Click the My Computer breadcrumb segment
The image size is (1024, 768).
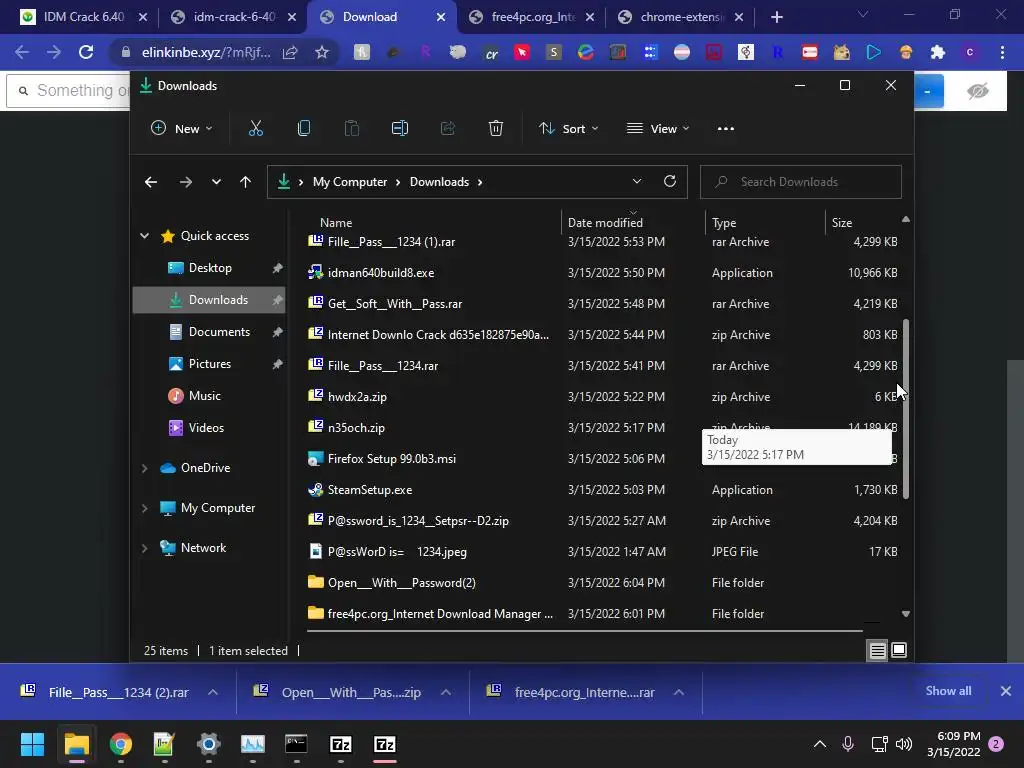tap(349, 182)
